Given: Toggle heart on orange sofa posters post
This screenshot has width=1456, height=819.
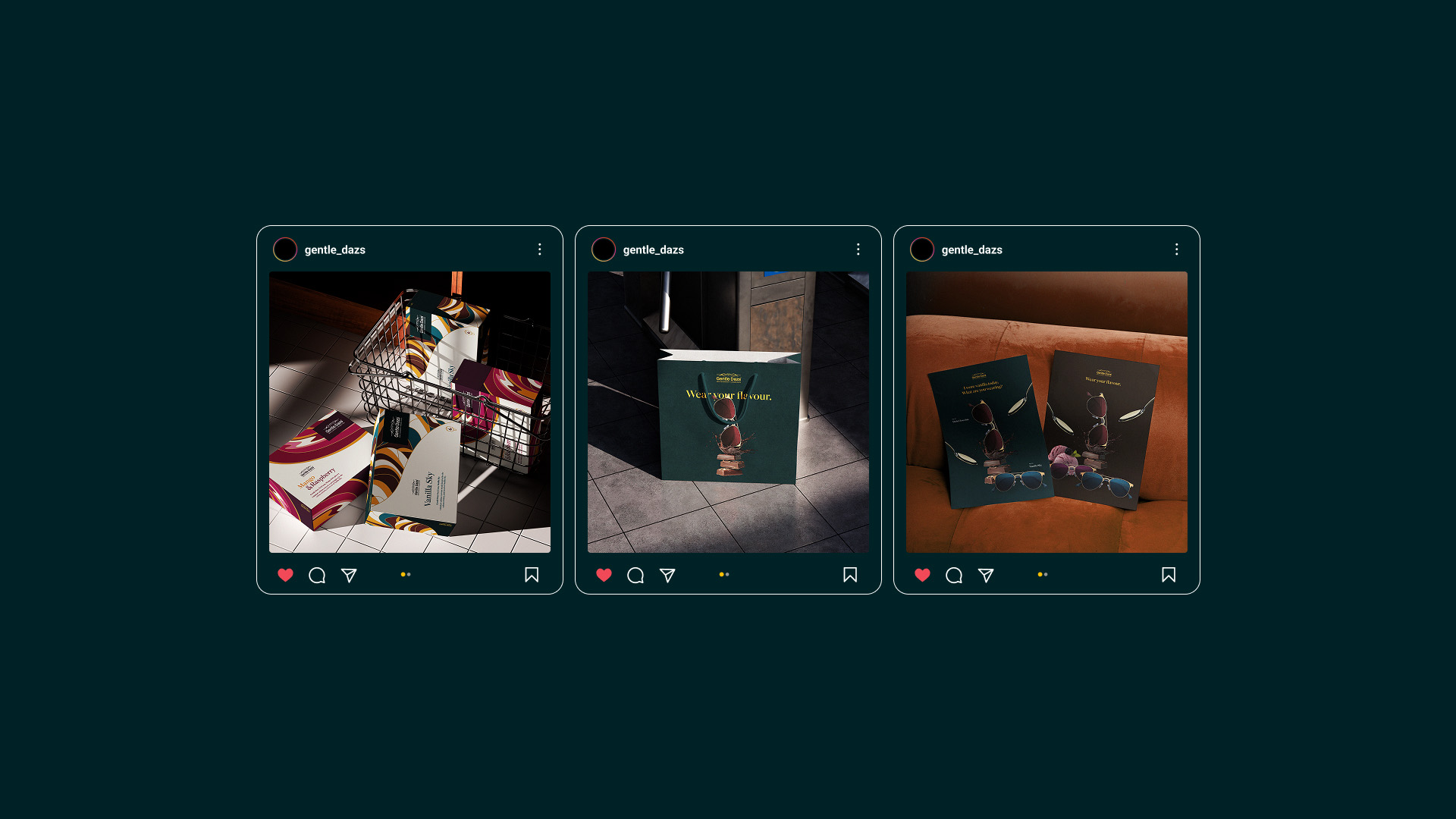Looking at the screenshot, I should pyautogui.click(x=922, y=575).
